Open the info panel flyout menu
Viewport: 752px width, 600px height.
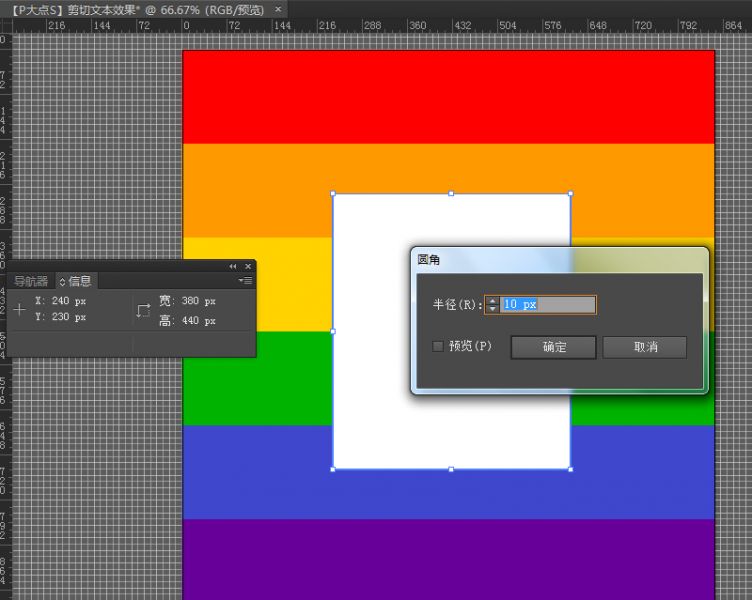(245, 281)
